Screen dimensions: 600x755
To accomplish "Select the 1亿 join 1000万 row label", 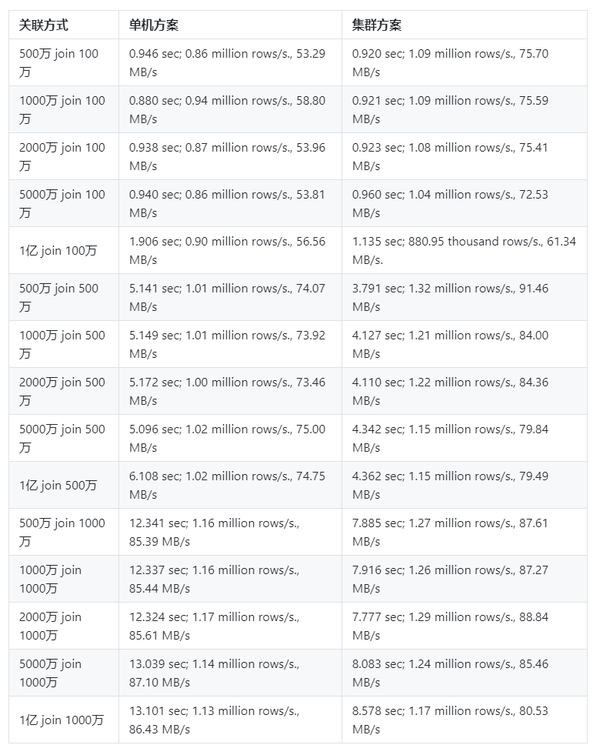I will coord(61,720).
